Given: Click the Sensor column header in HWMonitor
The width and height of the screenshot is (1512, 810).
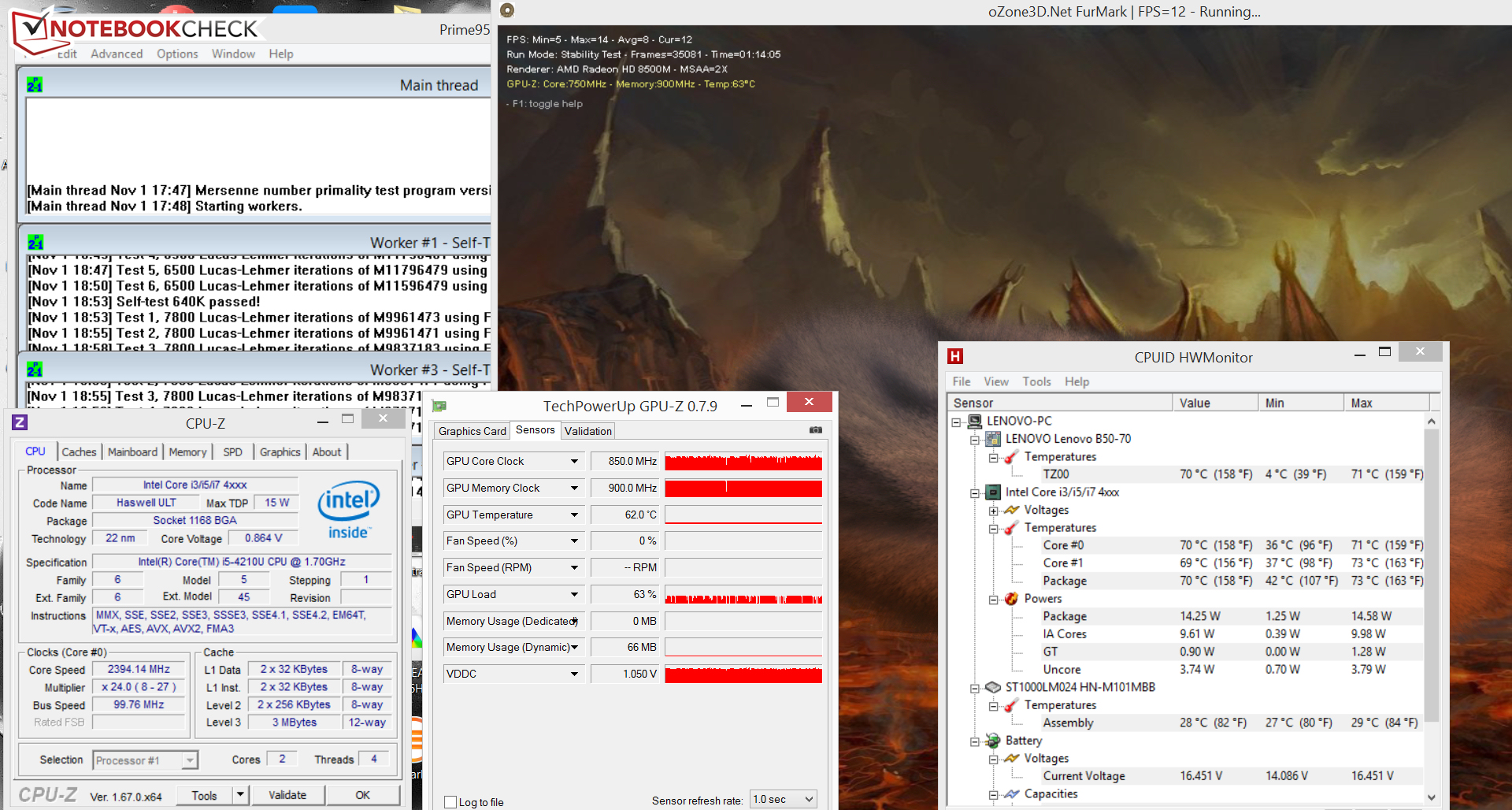Looking at the screenshot, I should click(1059, 403).
